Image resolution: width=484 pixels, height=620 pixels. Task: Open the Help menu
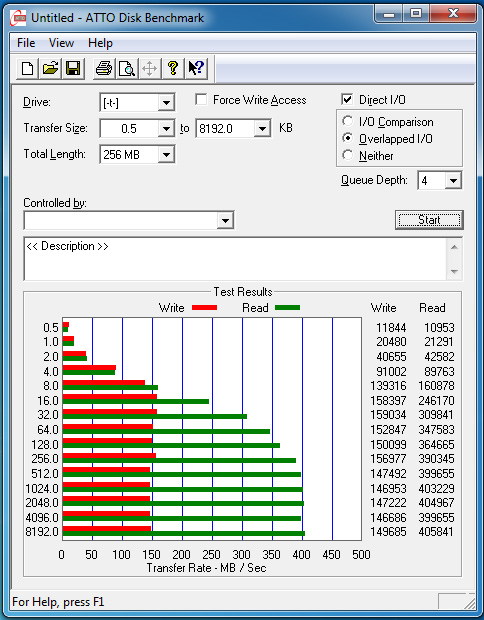[100, 43]
